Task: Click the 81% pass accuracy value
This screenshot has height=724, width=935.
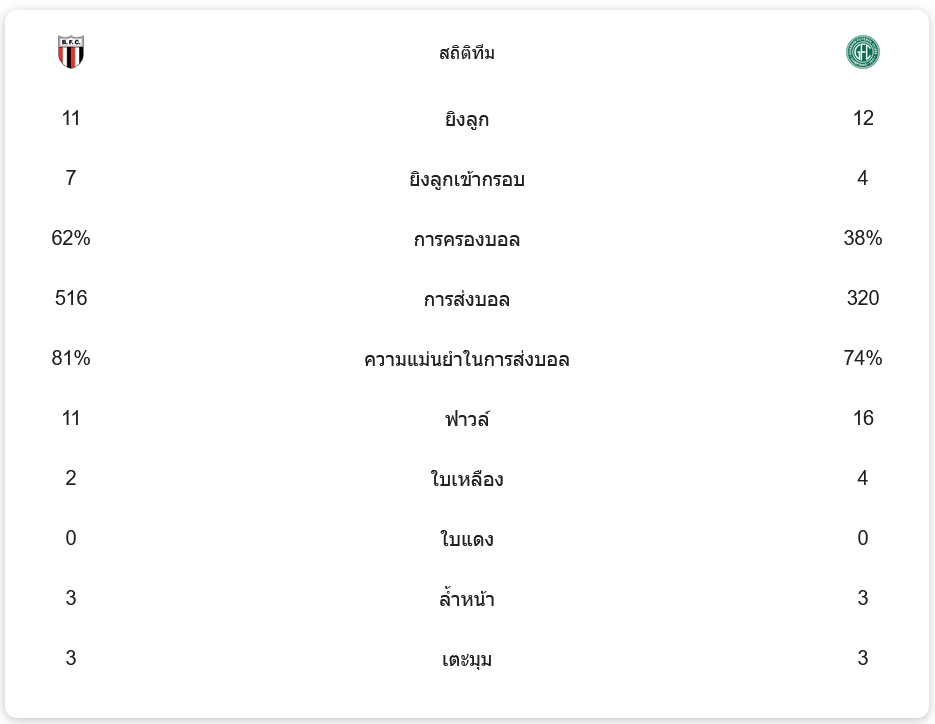Action: click(x=71, y=358)
